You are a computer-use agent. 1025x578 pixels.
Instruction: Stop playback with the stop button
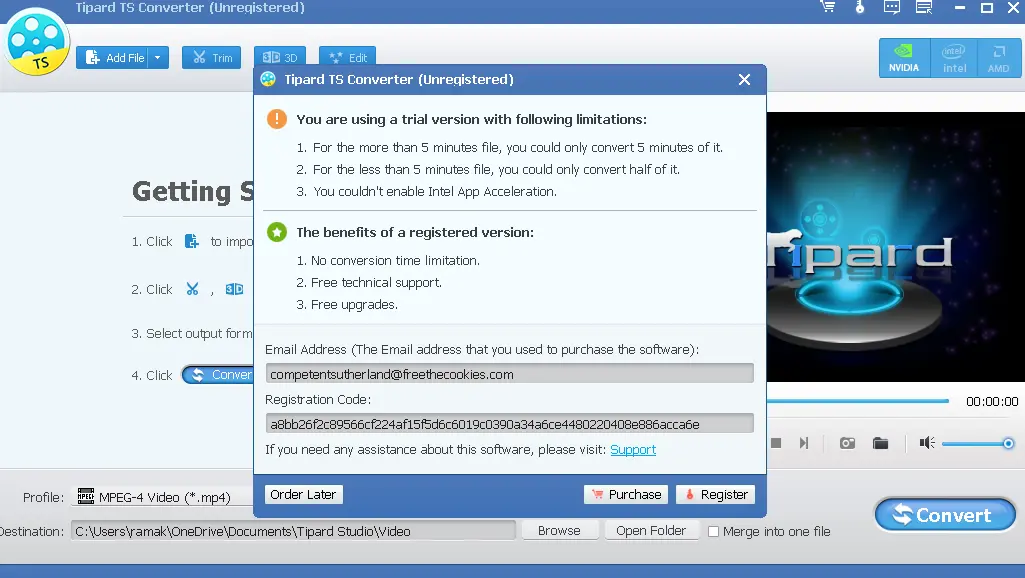776,443
